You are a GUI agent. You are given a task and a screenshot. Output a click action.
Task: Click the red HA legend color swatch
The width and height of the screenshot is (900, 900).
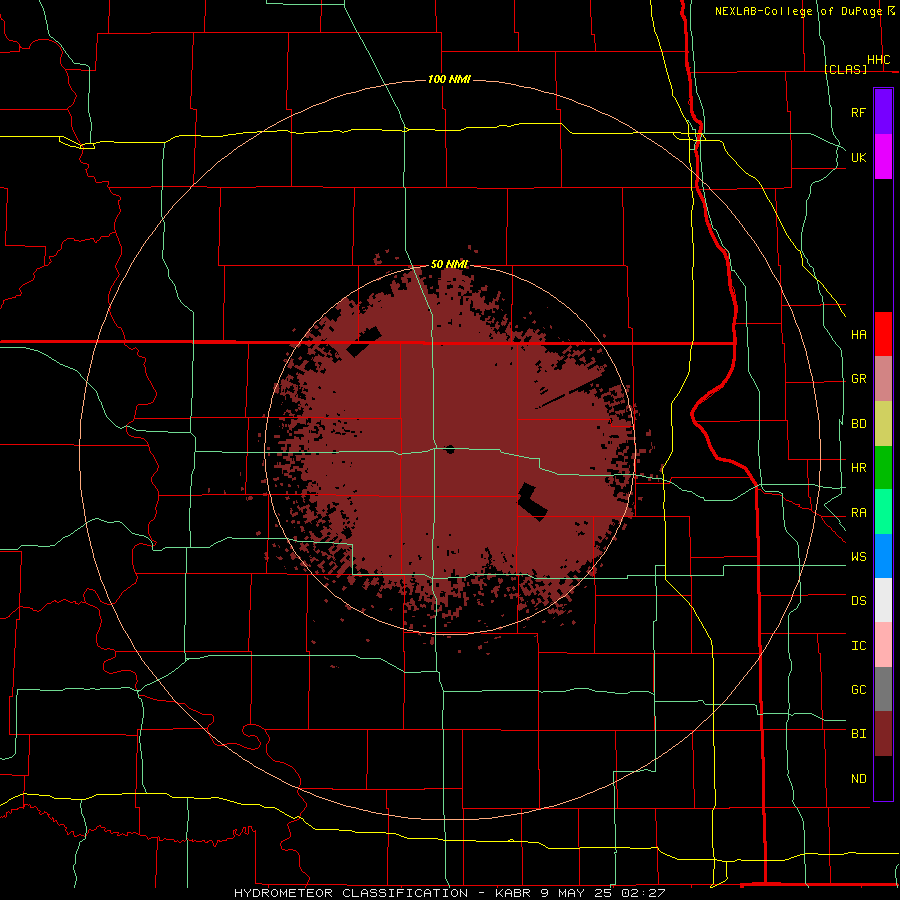point(883,334)
